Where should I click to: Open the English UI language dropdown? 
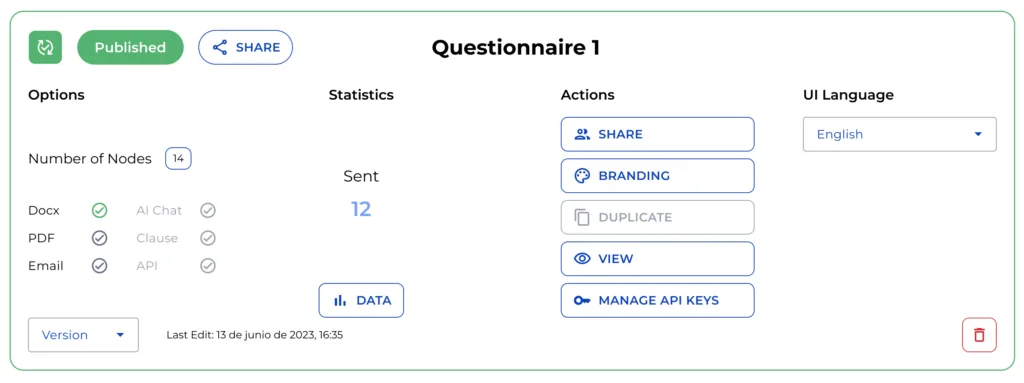pos(899,134)
